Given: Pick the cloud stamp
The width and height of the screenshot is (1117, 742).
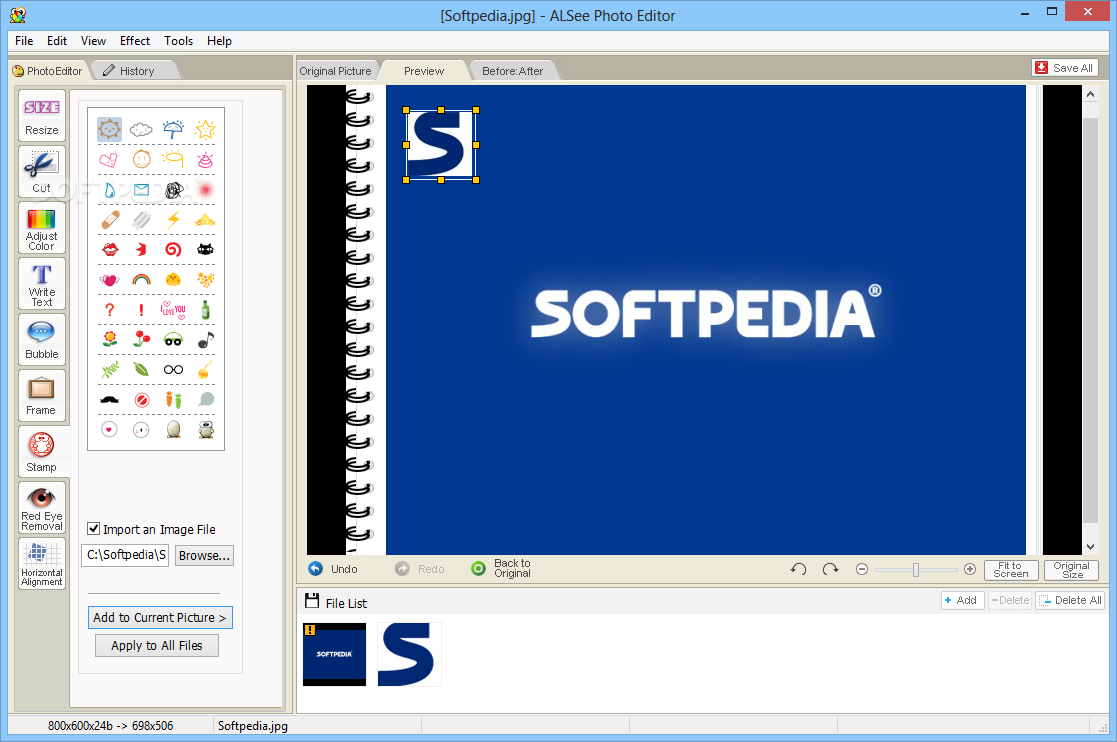Looking at the screenshot, I should [141, 130].
